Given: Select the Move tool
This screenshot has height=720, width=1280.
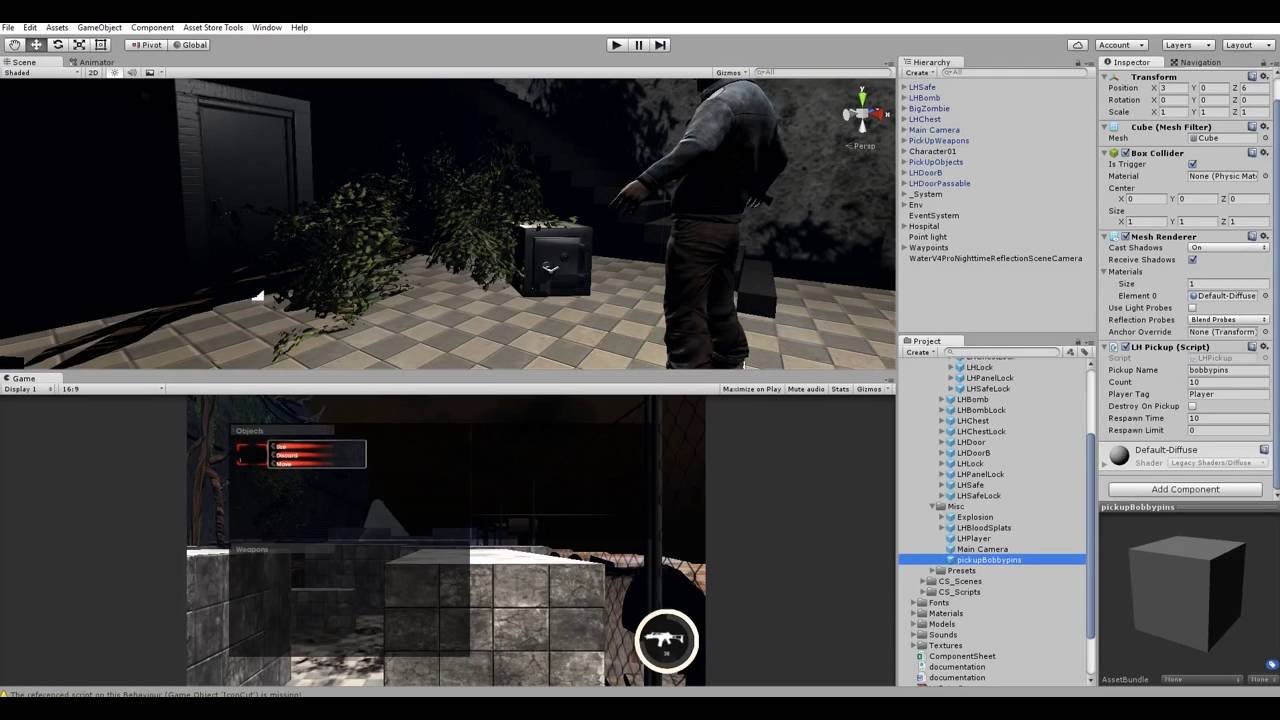Looking at the screenshot, I should click(36, 44).
